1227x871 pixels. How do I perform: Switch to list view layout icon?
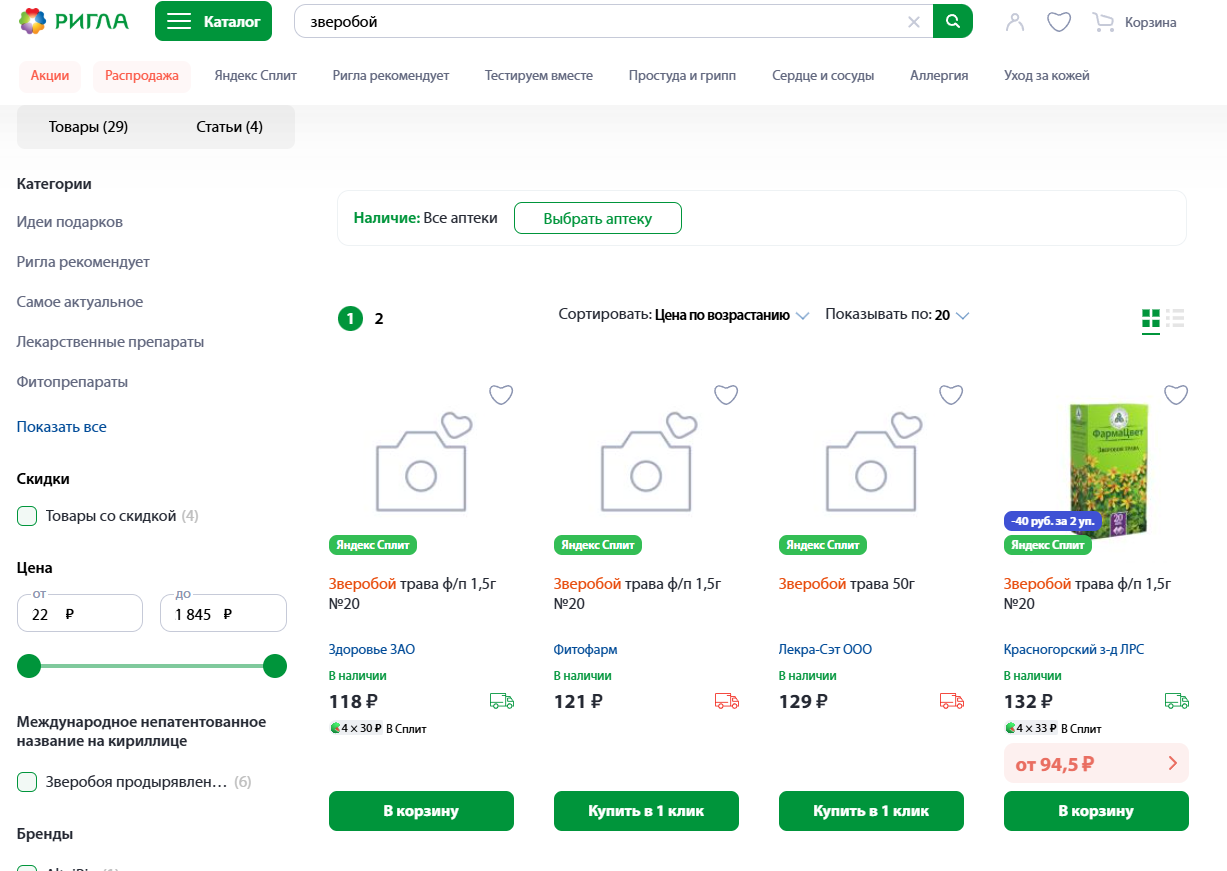[x=1175, y=319]
